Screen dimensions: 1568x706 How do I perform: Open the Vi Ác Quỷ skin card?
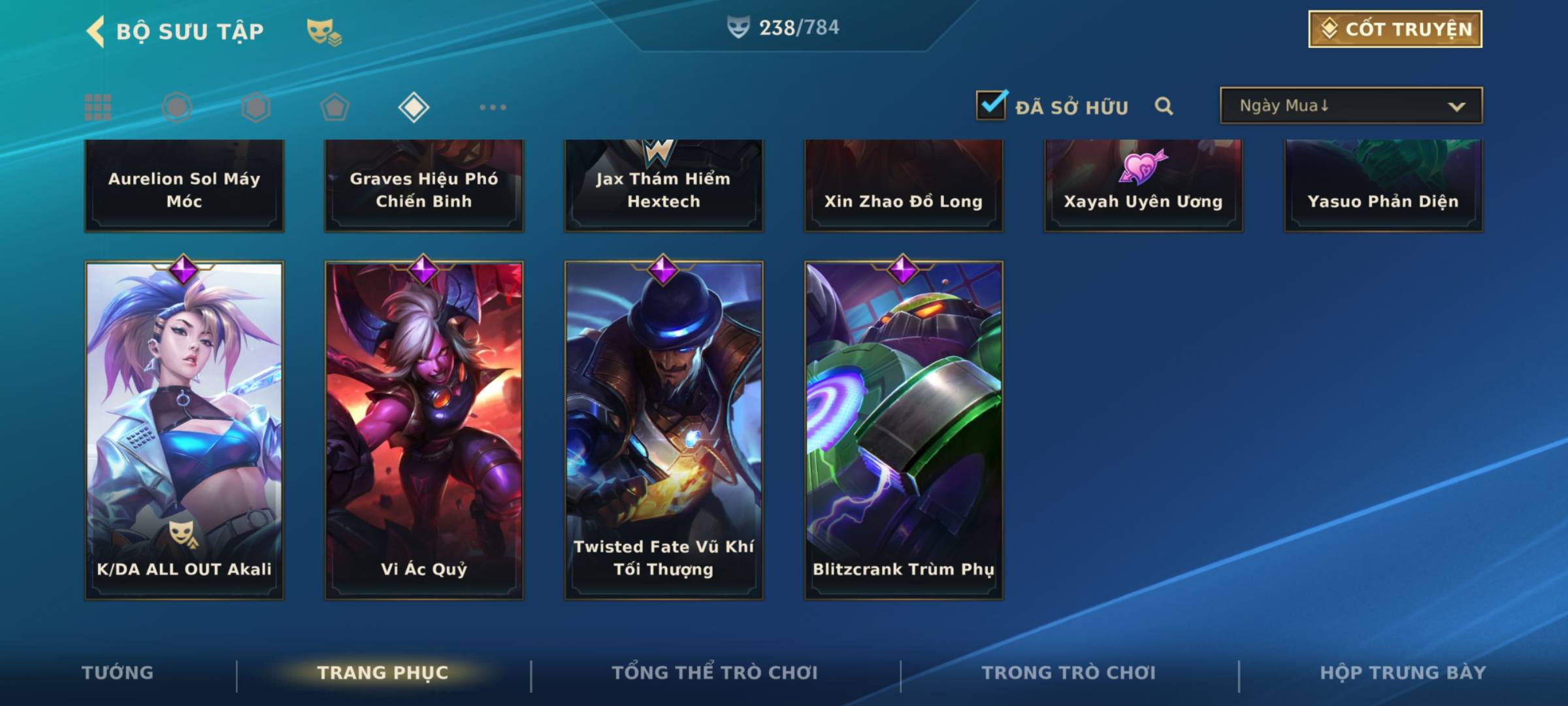point(424,430)
